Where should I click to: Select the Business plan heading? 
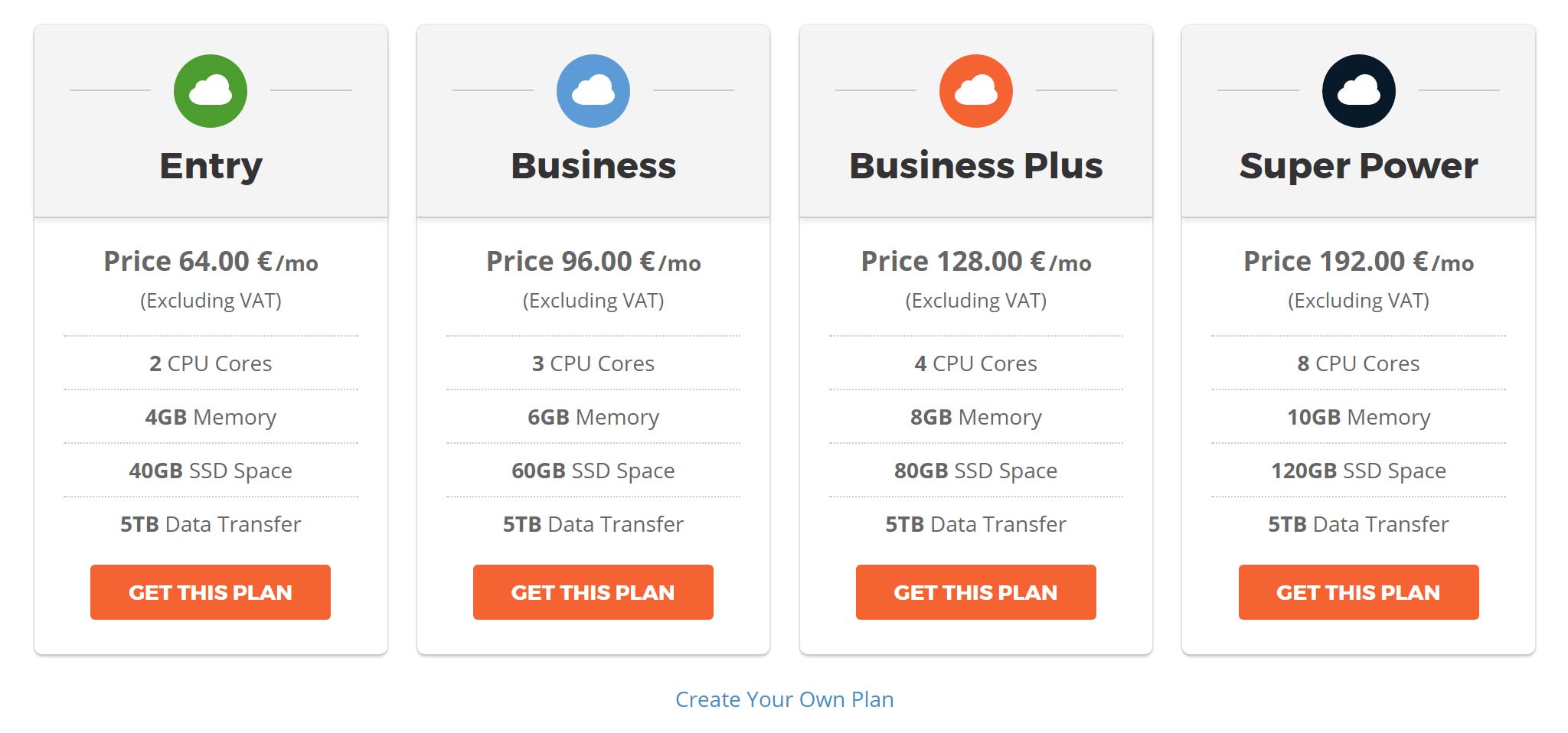click(593, 166)
